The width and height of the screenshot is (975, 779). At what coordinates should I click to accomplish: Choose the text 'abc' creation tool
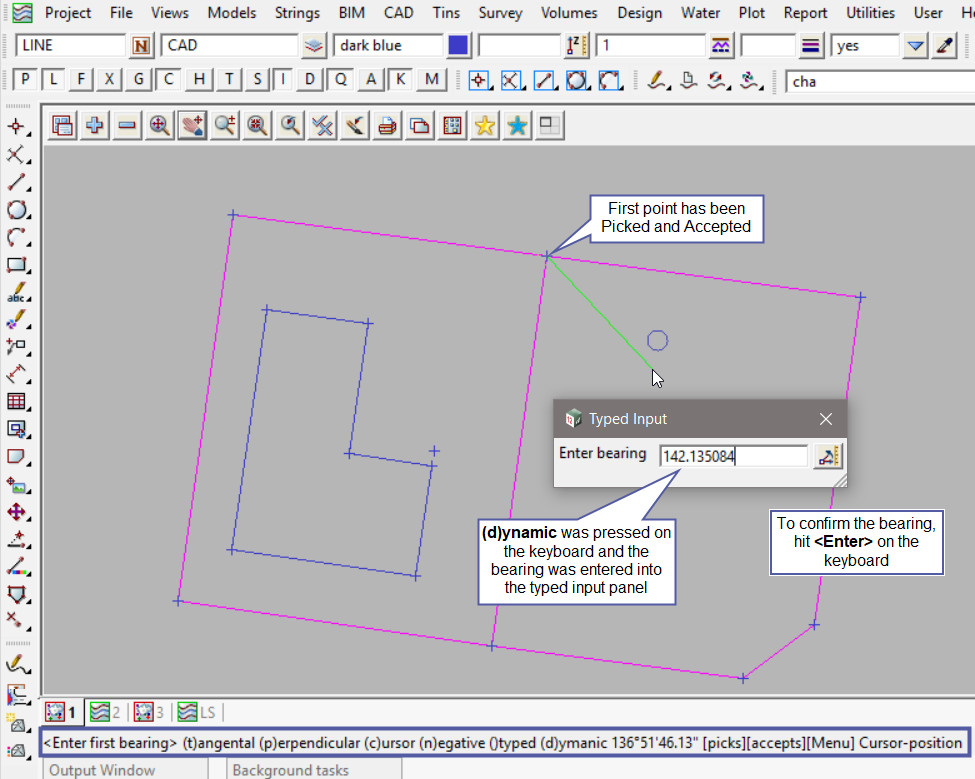pos(16,294)
